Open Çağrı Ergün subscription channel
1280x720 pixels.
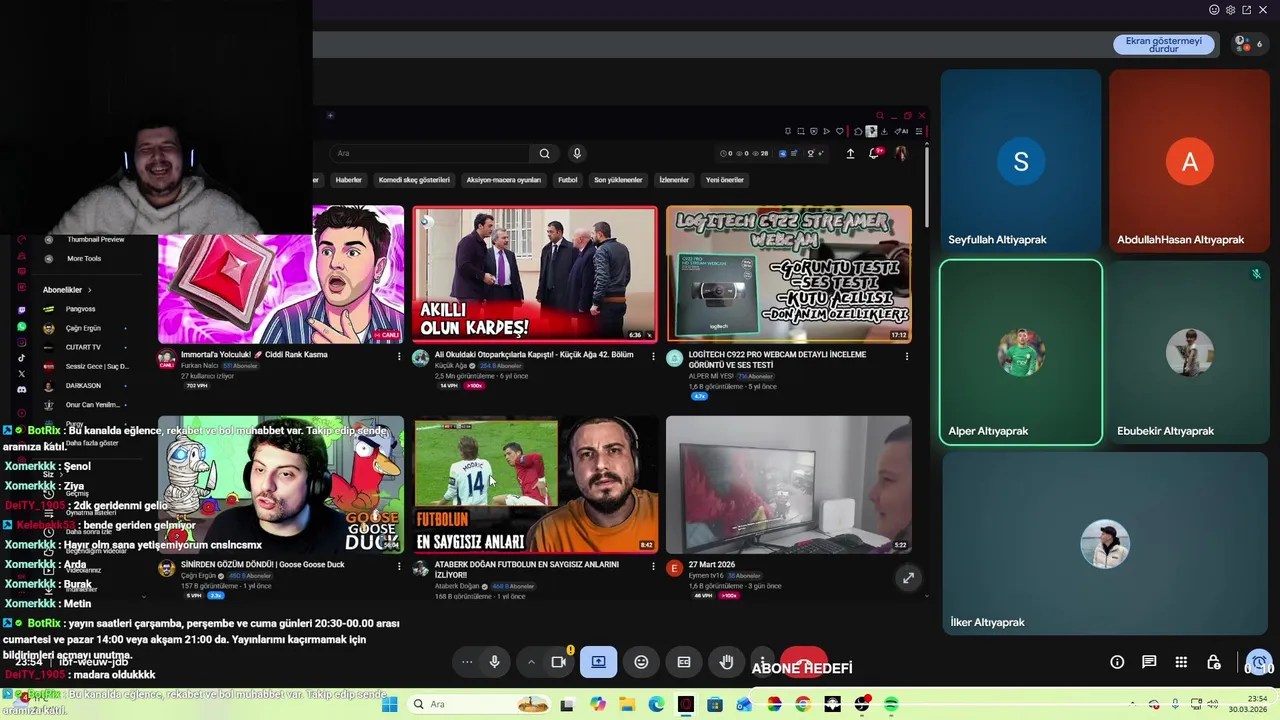click(85, 328)
